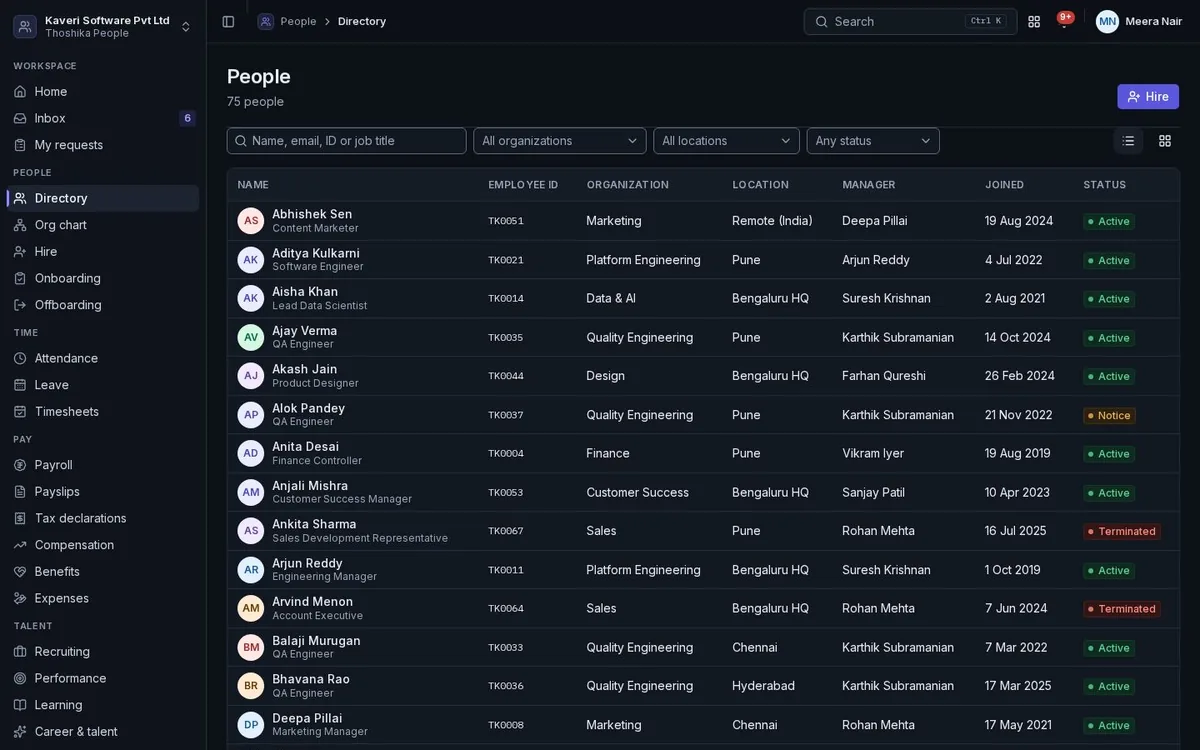Open the Meera Nair user menu

[1139, 21]
